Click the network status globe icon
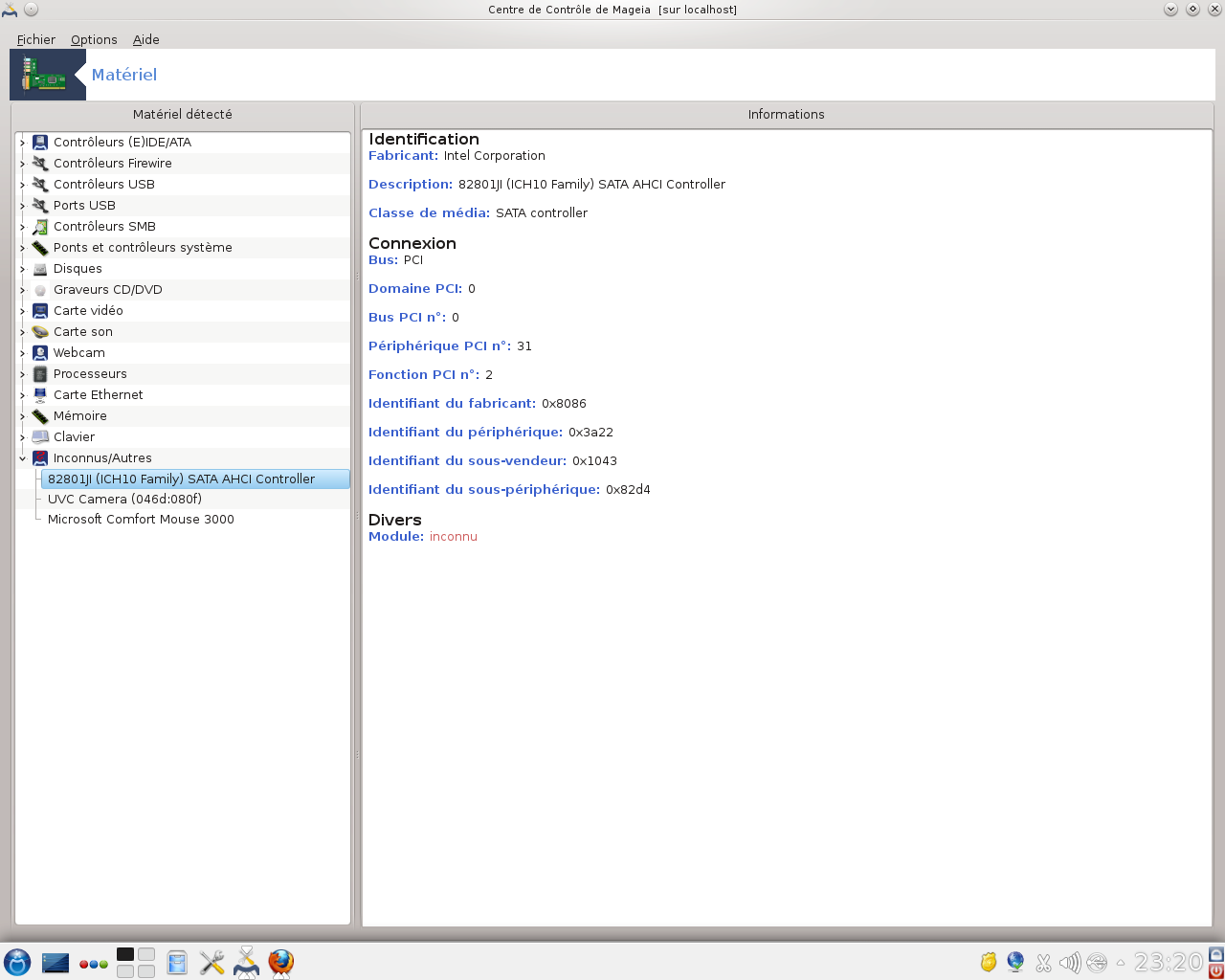The width and height of the screenshot is (1225, 980). pos(1015,962)
